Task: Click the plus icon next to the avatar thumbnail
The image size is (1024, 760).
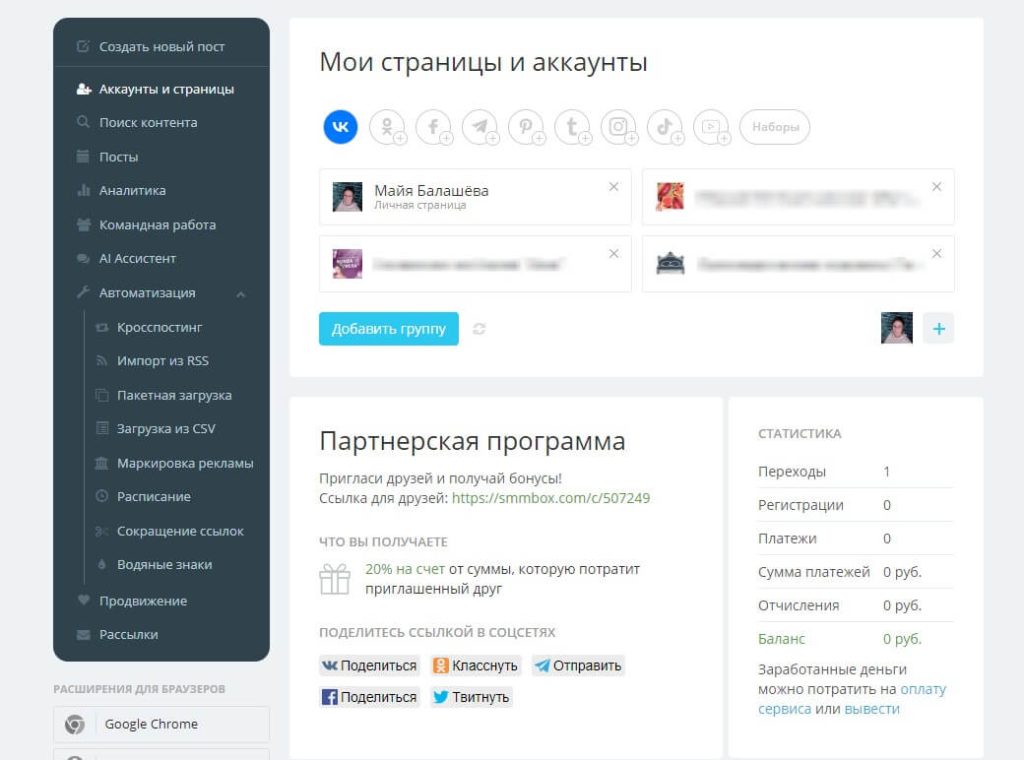Action: point(938,328)
